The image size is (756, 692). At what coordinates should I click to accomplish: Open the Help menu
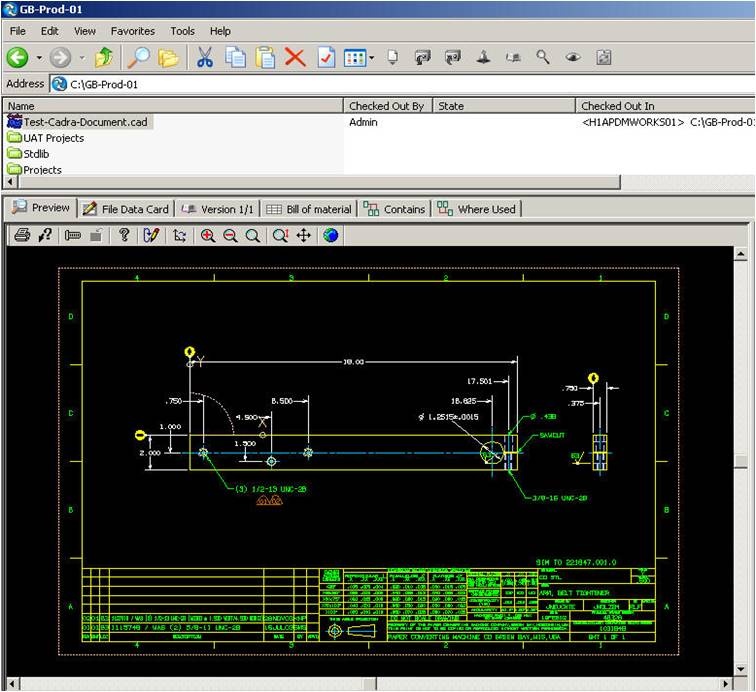pyautogui.click(x=220, y=31)
